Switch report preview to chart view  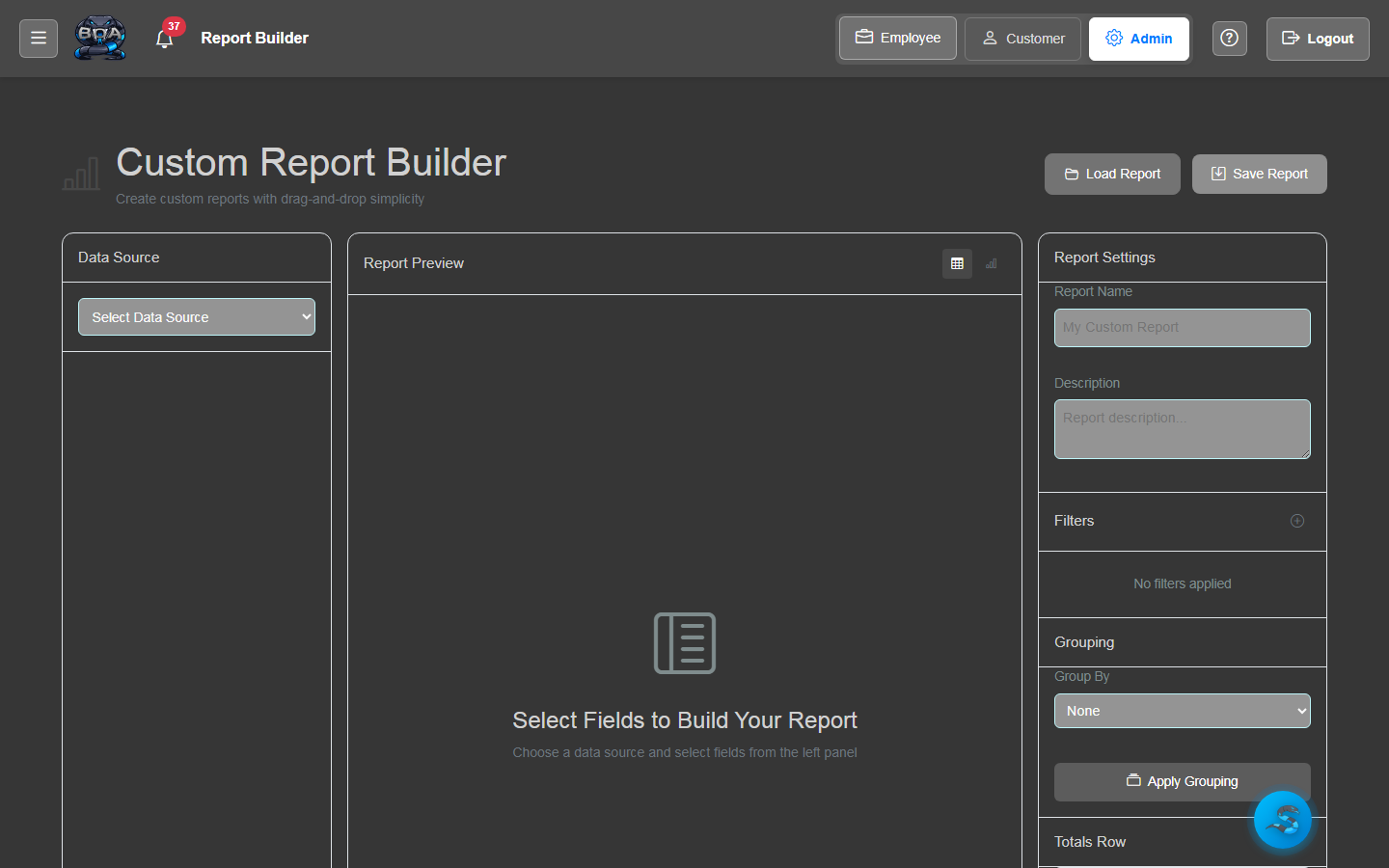pos(991,263)
